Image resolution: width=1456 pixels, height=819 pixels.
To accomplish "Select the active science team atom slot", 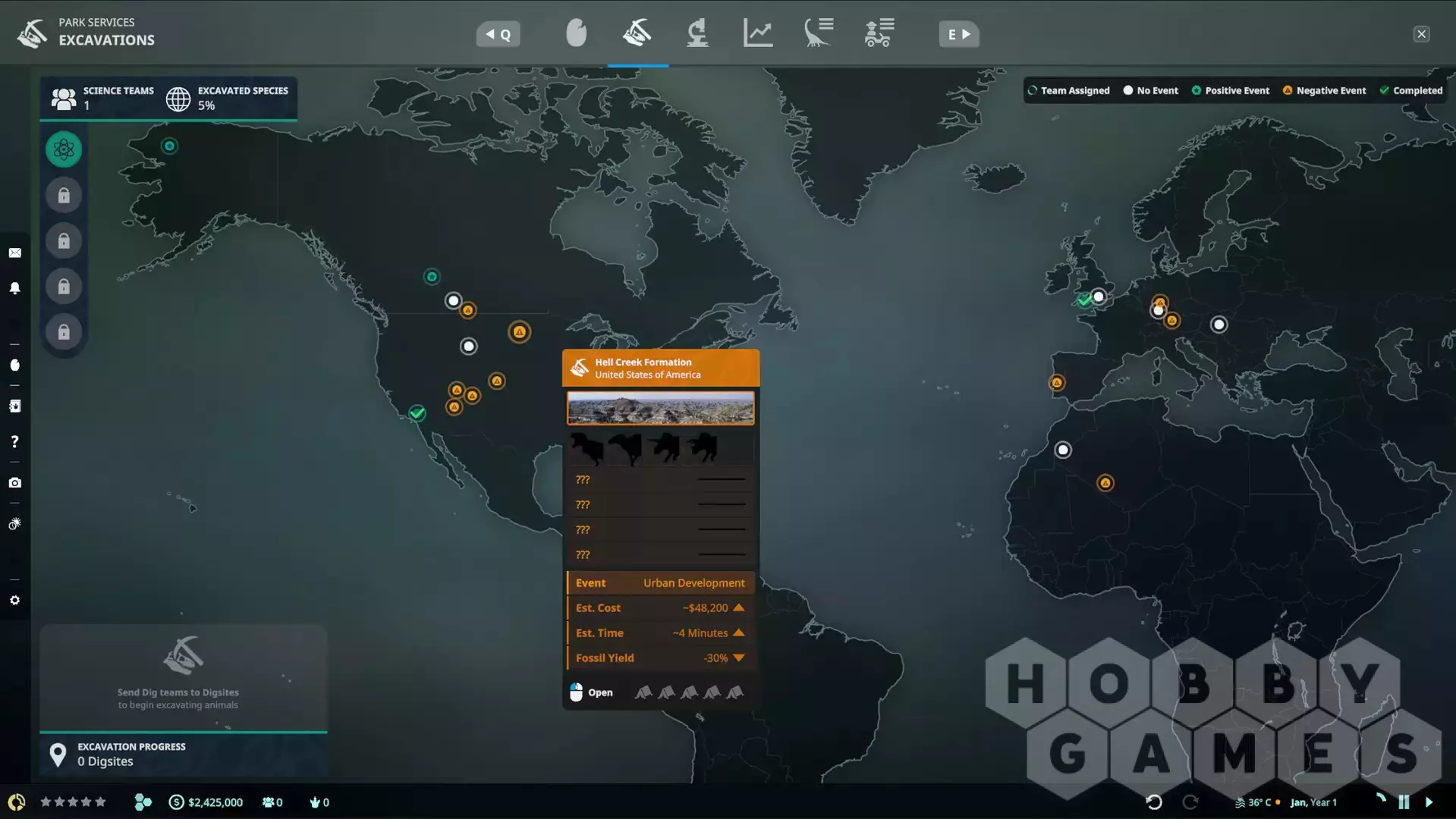I will click(64, 149).
